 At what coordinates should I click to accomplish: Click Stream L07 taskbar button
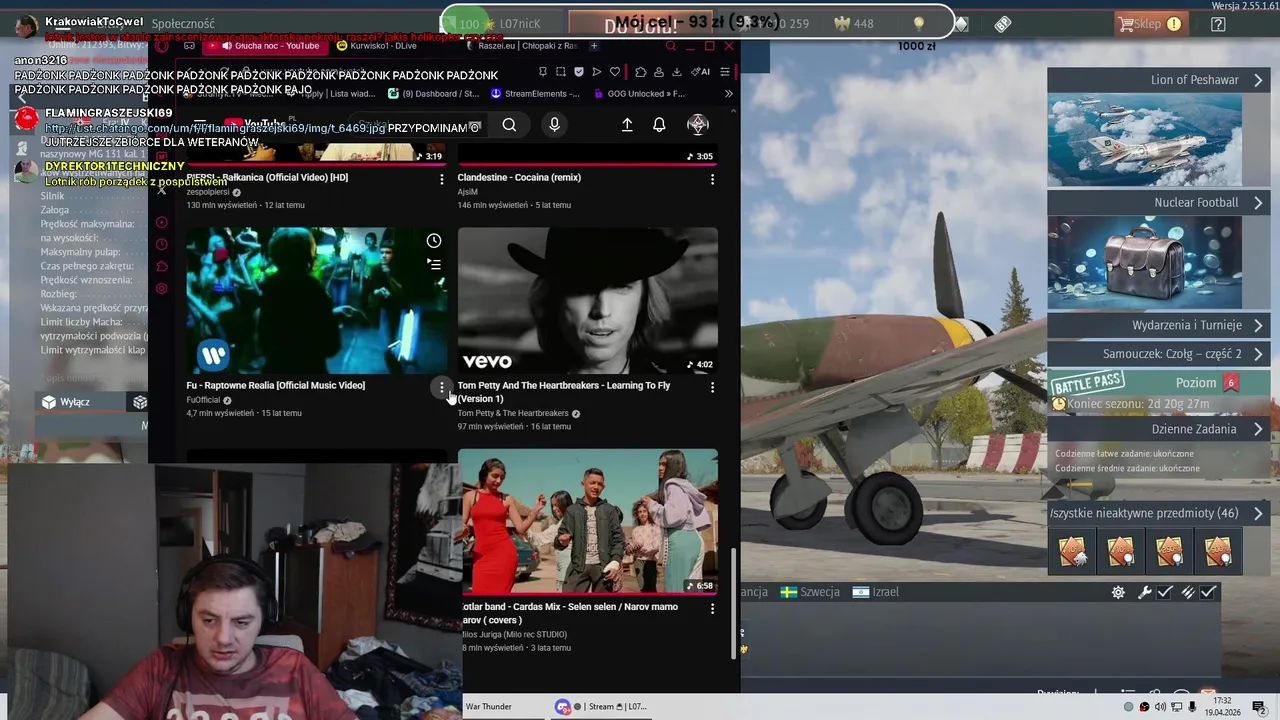604,707
